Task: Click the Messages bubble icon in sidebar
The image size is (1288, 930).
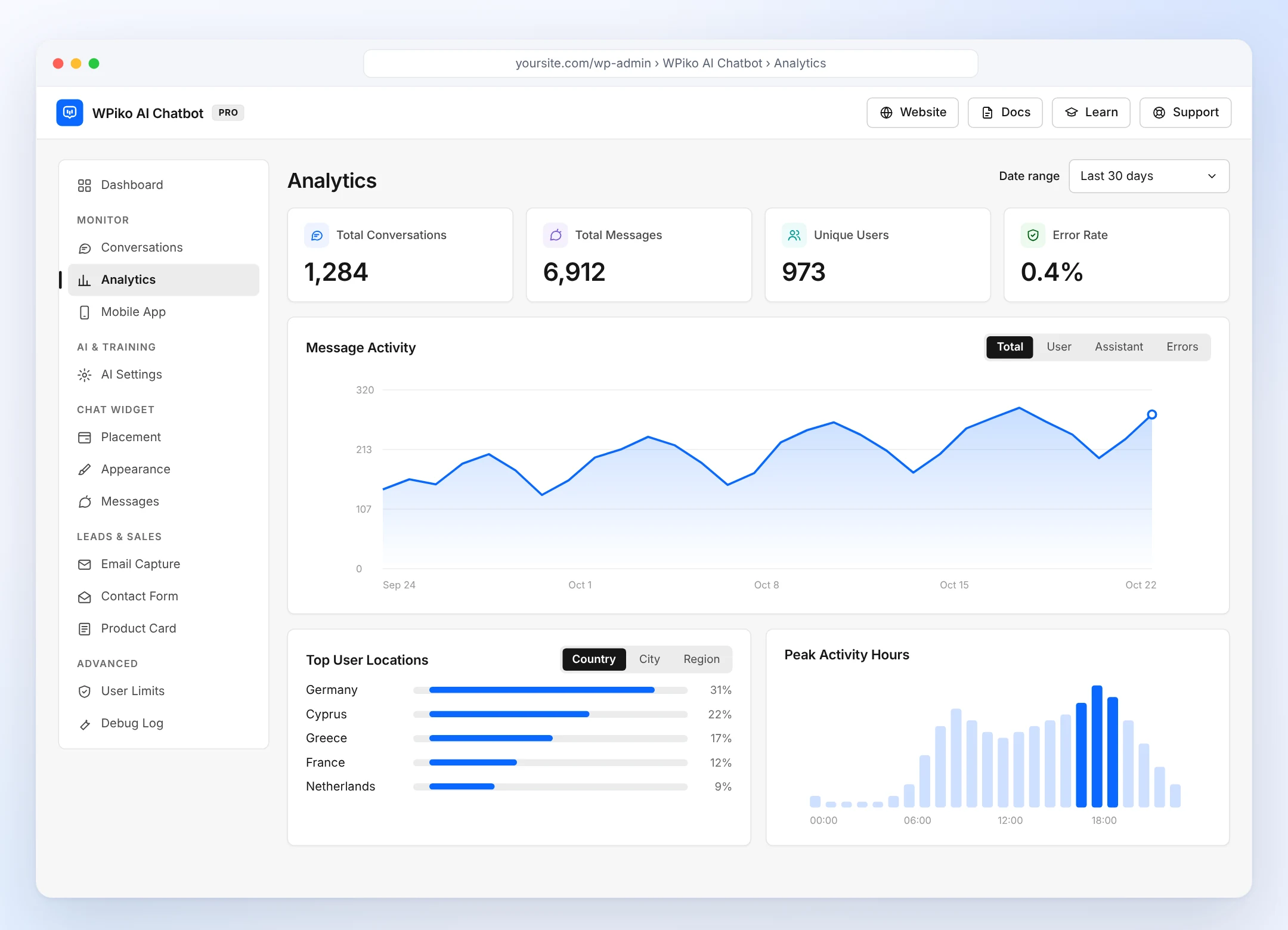Action: pyautogui.click(x=85, y=502)
